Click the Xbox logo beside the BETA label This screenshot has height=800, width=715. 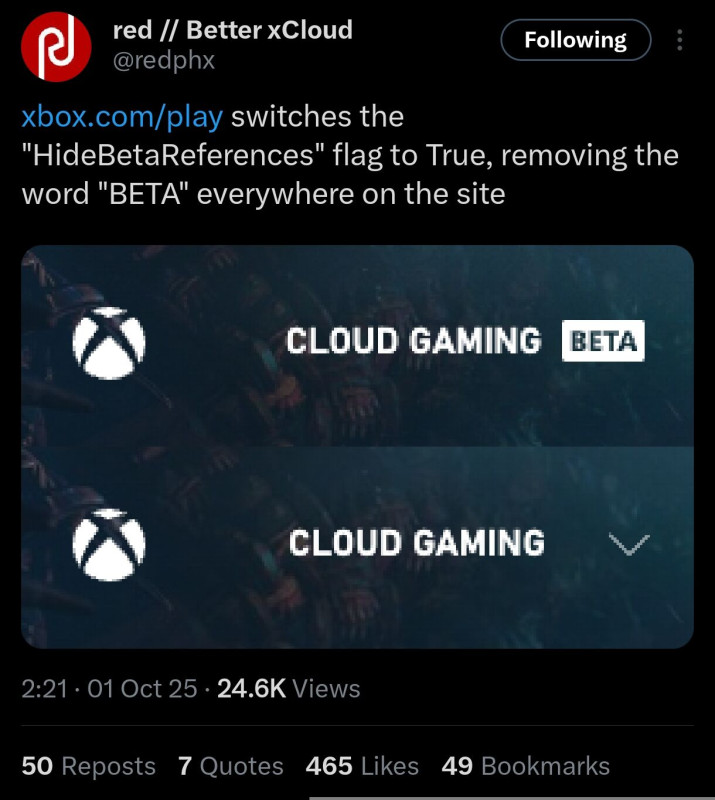coord(109,343)
